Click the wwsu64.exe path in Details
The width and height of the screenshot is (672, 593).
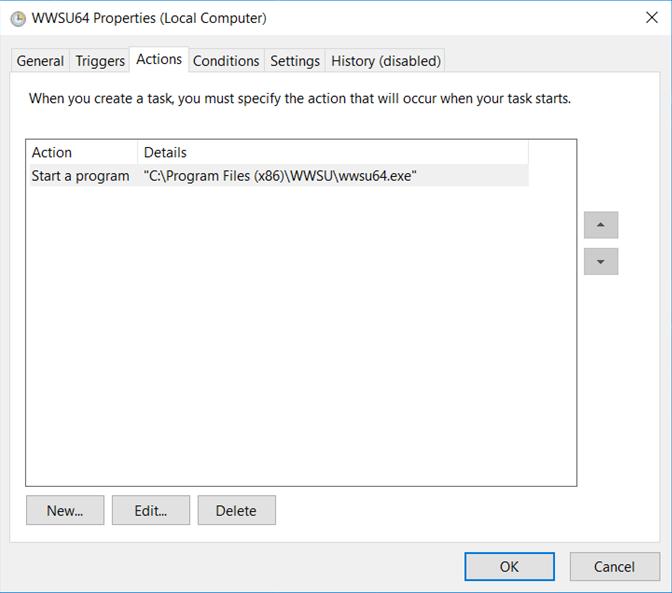[280, 176]
